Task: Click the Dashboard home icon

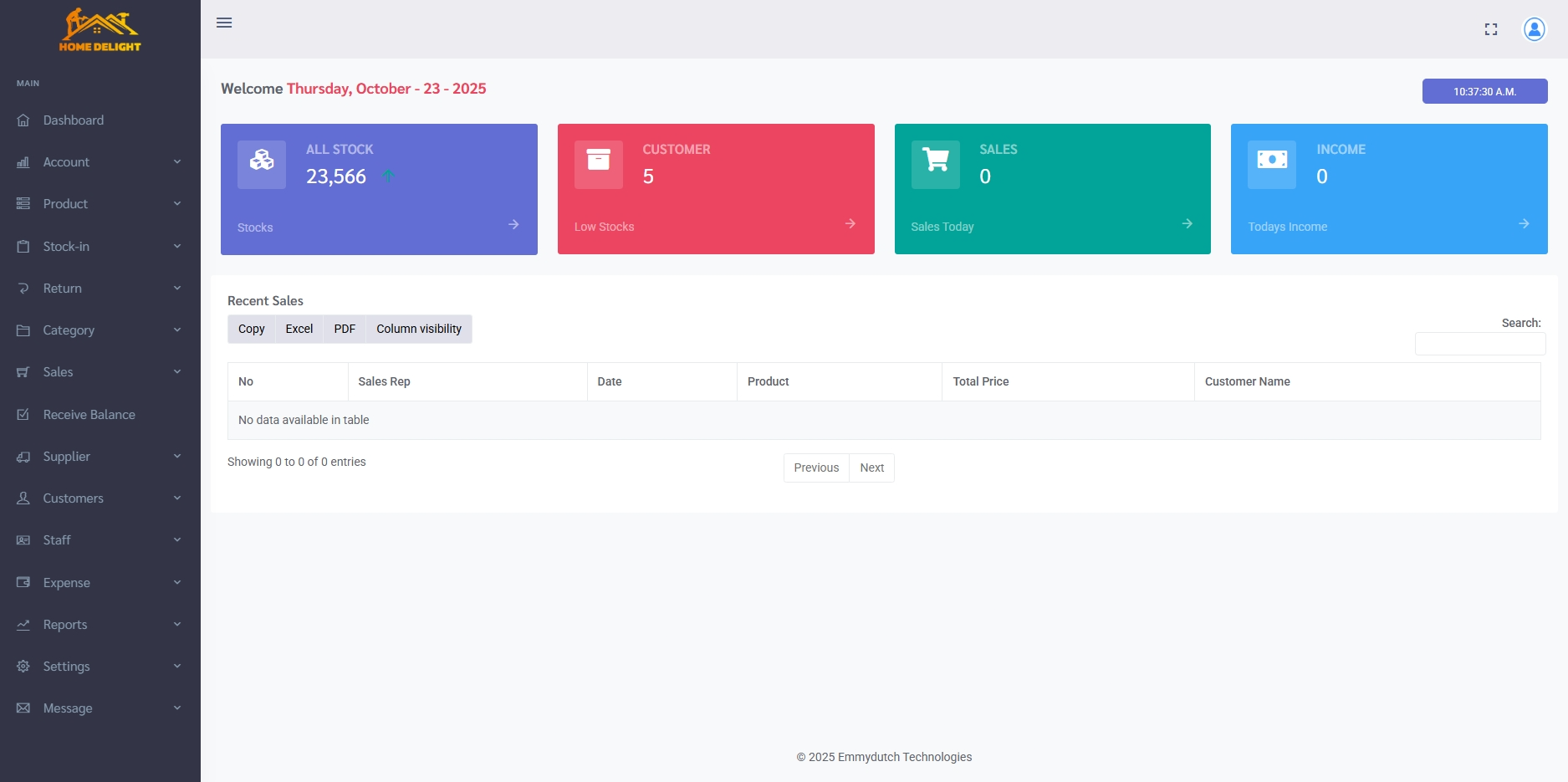Action: [23, 120]
